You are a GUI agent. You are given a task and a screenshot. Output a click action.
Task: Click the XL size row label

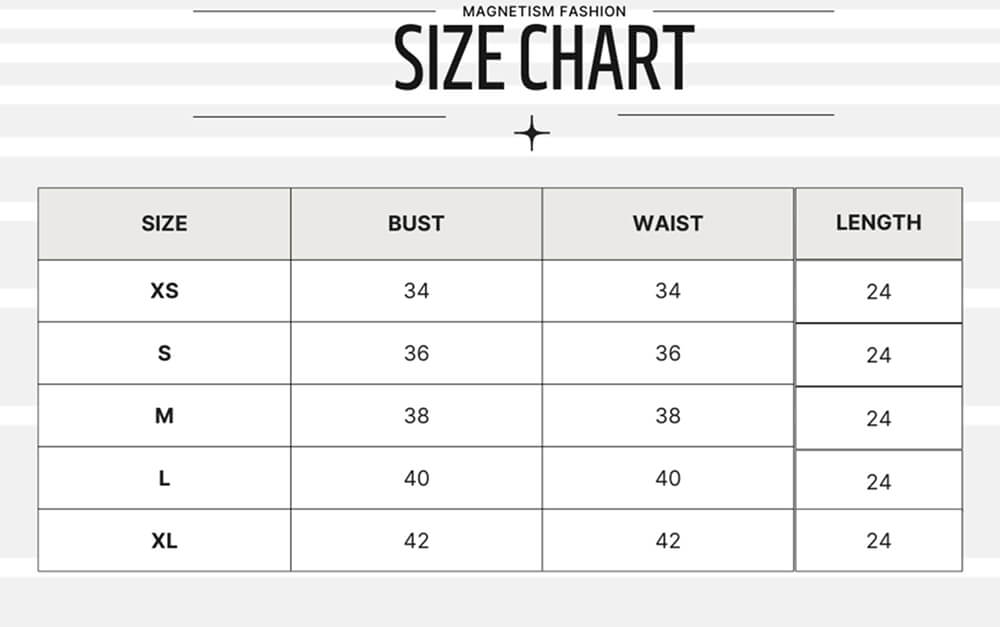(x=164, y=541)
